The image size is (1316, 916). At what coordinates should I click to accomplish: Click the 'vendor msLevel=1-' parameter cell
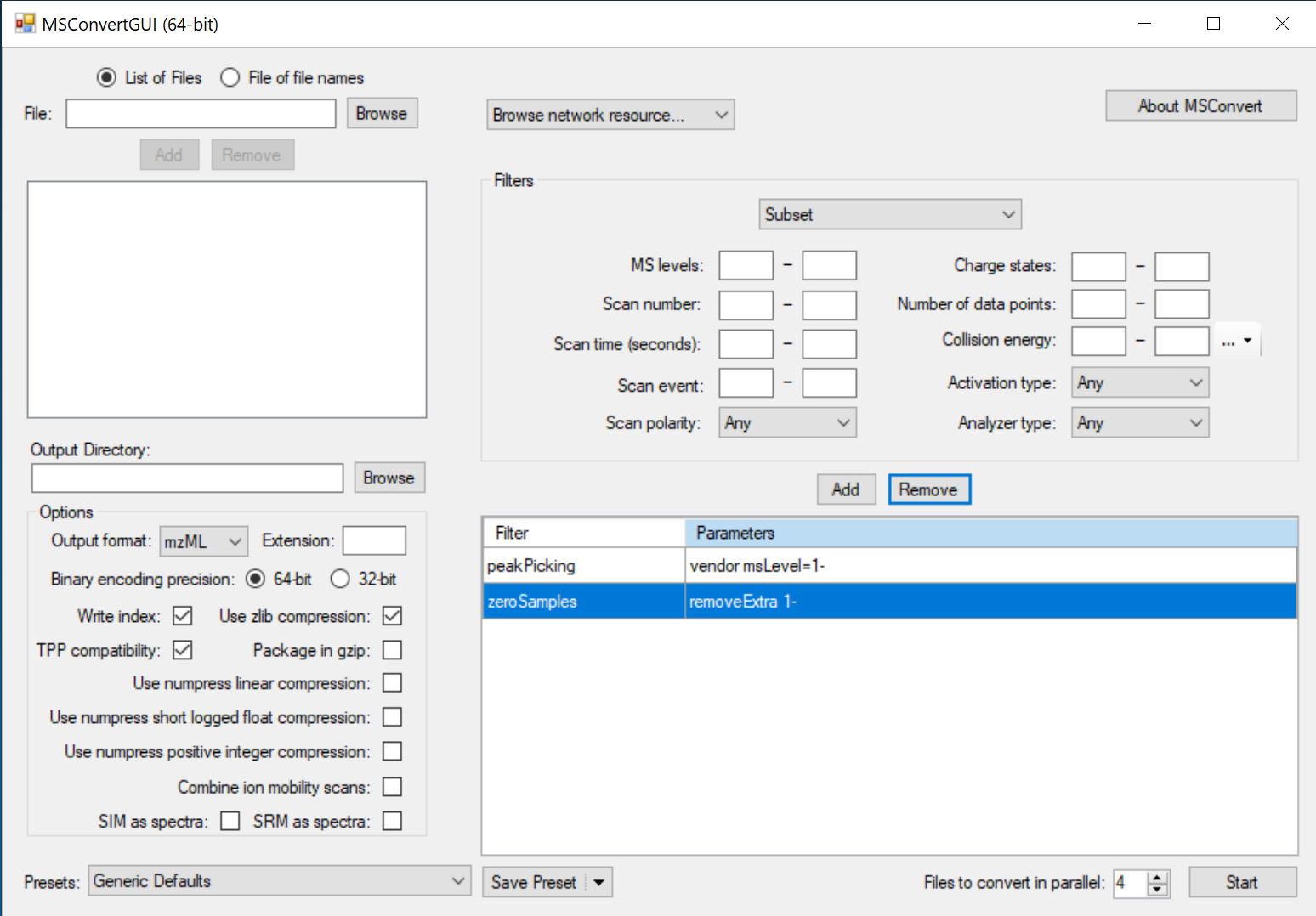[x=991, y=566]
